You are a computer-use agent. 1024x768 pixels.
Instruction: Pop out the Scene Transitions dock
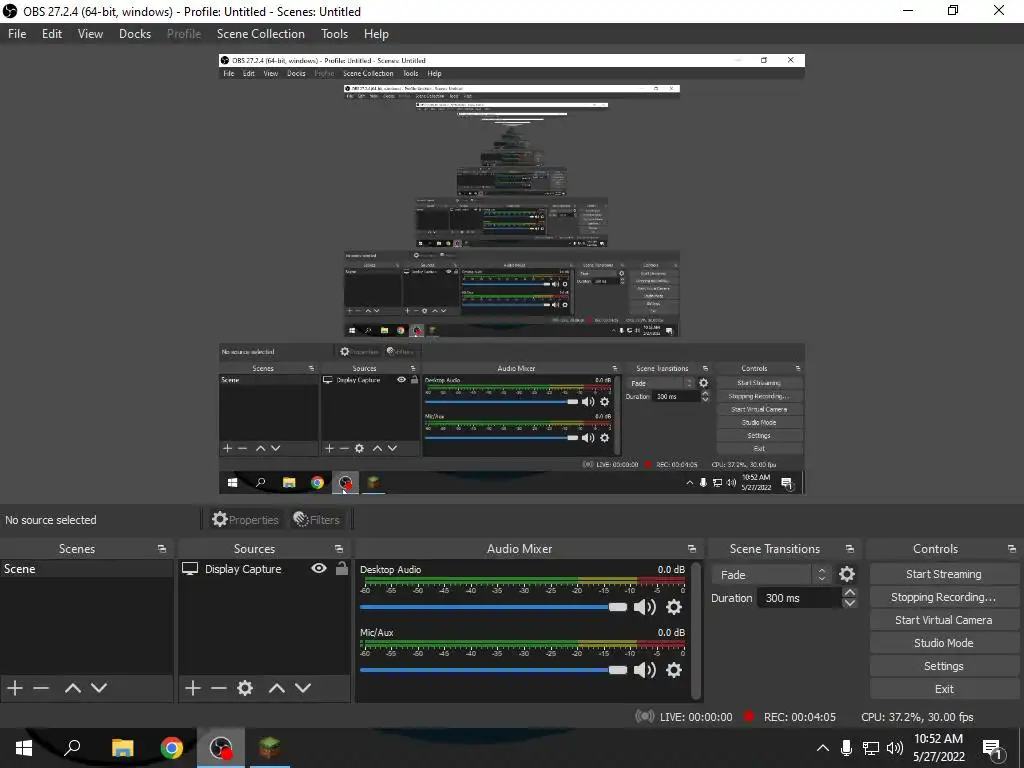point(850,549)
